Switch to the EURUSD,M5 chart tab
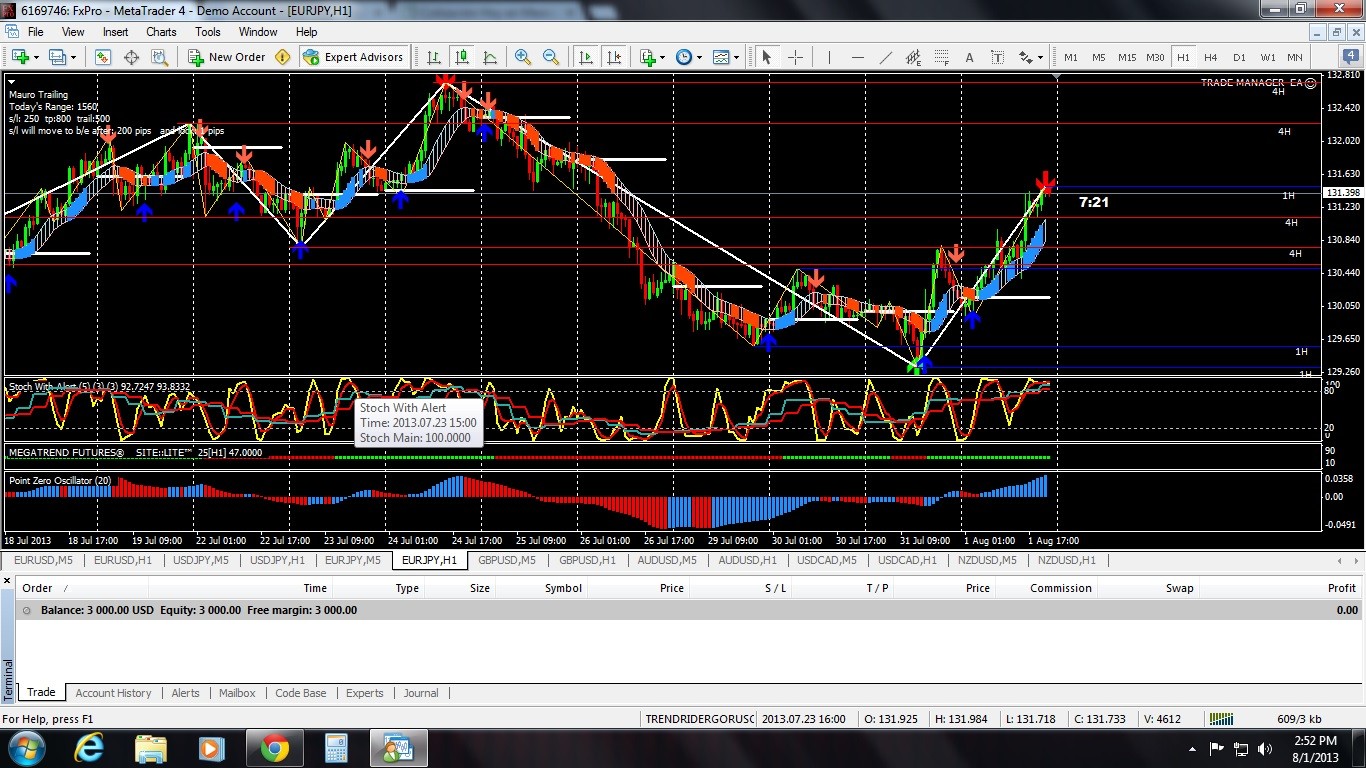This screenshot has height=768, width=1366. pyautogui.click(x=43, y=560)
